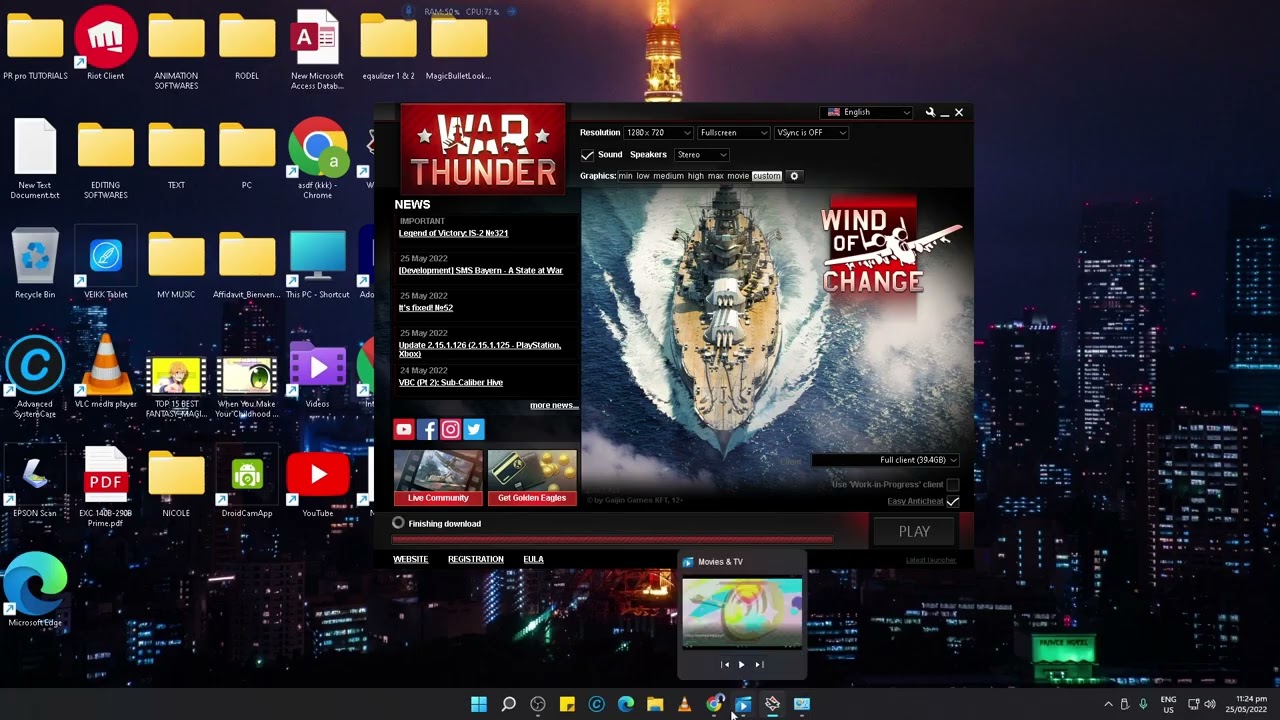Open Advanced SystemCare desktop icon

point(35,377)
